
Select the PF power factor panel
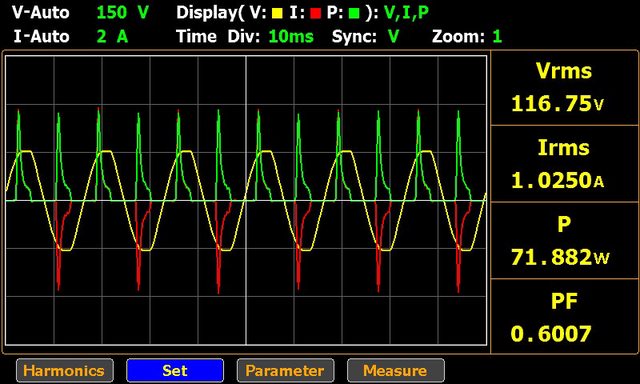[564, 317]
